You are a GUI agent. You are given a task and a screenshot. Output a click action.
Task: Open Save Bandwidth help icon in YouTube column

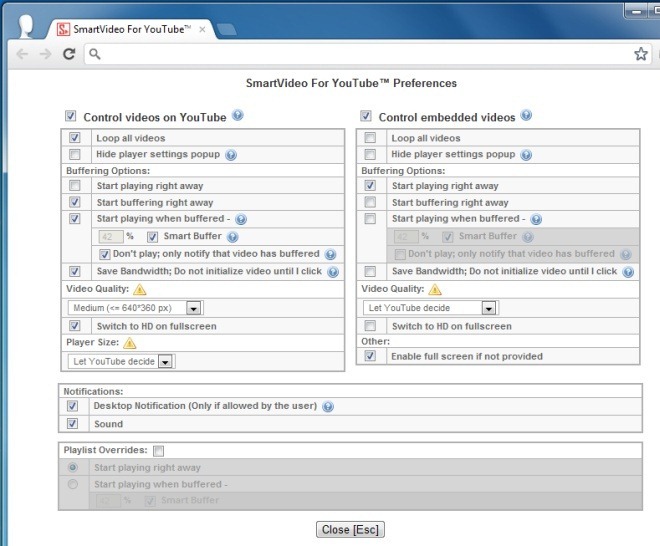point(333,272)
